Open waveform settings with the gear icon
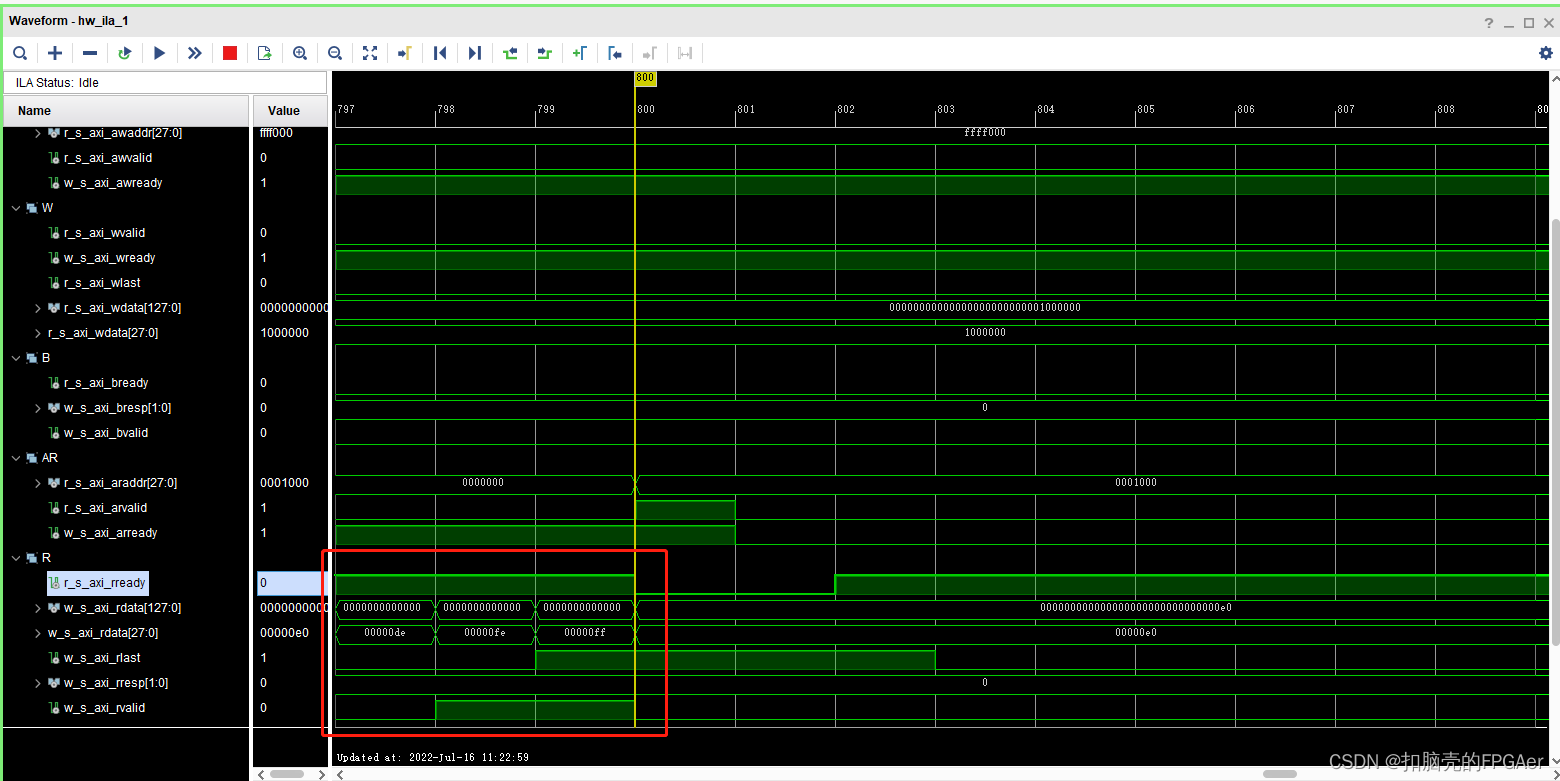 [1544, 53]
